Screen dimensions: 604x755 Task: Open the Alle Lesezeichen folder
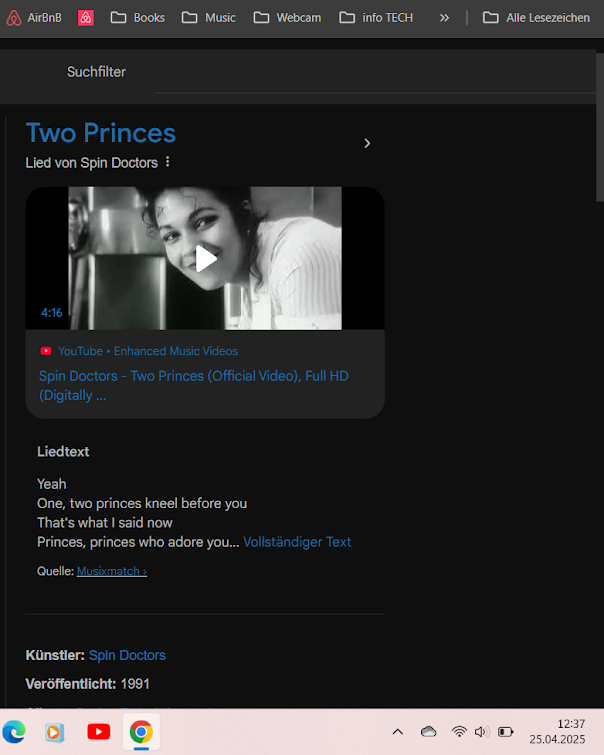click(x=536, y=18)
